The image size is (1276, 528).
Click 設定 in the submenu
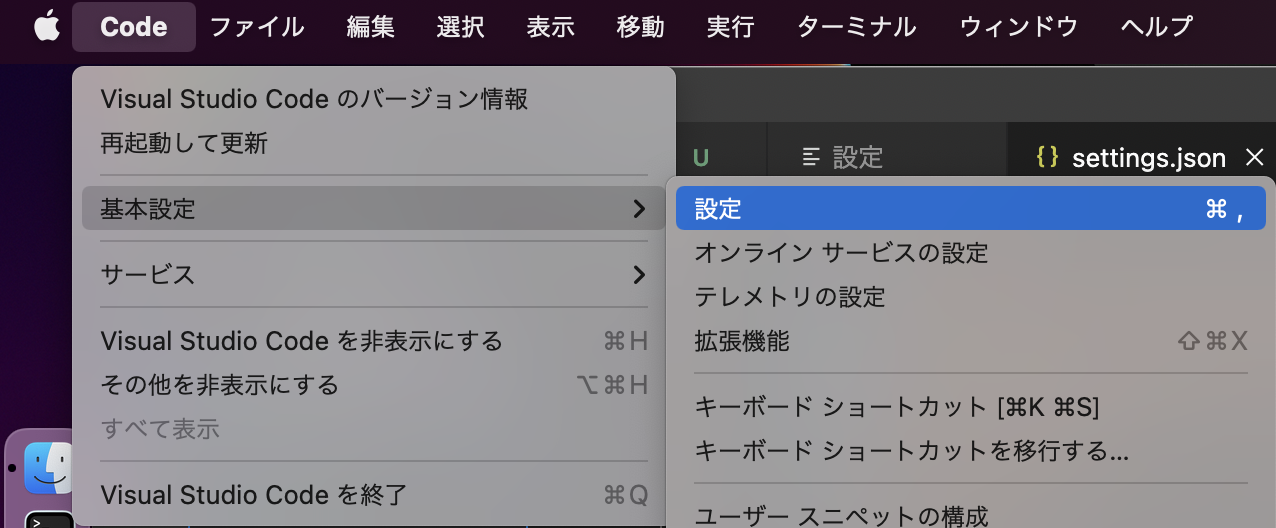(971, 209)
